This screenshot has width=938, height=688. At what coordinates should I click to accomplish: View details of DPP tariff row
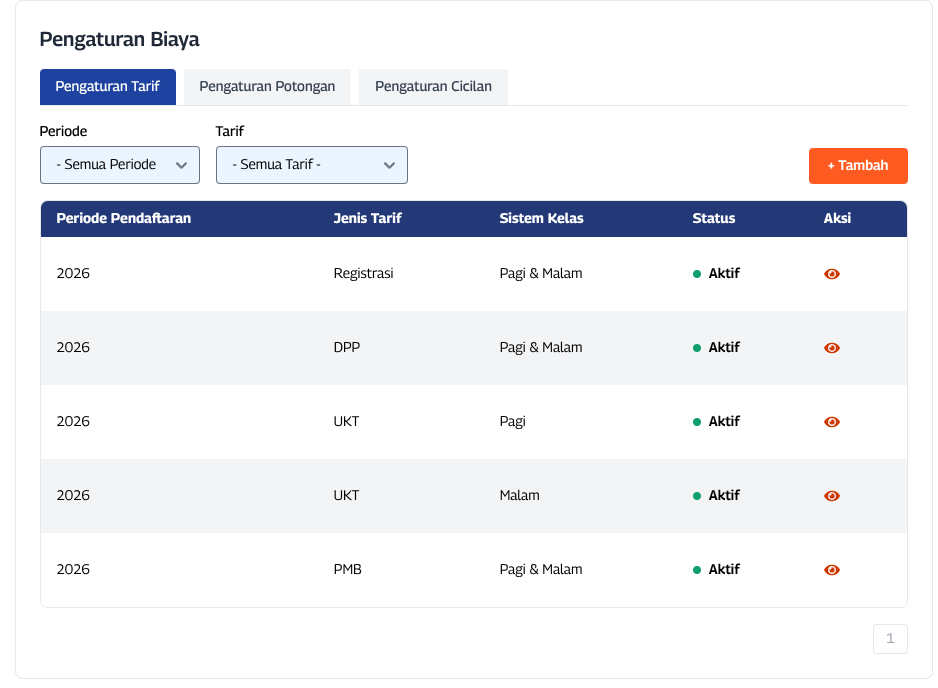coord(831,348)
